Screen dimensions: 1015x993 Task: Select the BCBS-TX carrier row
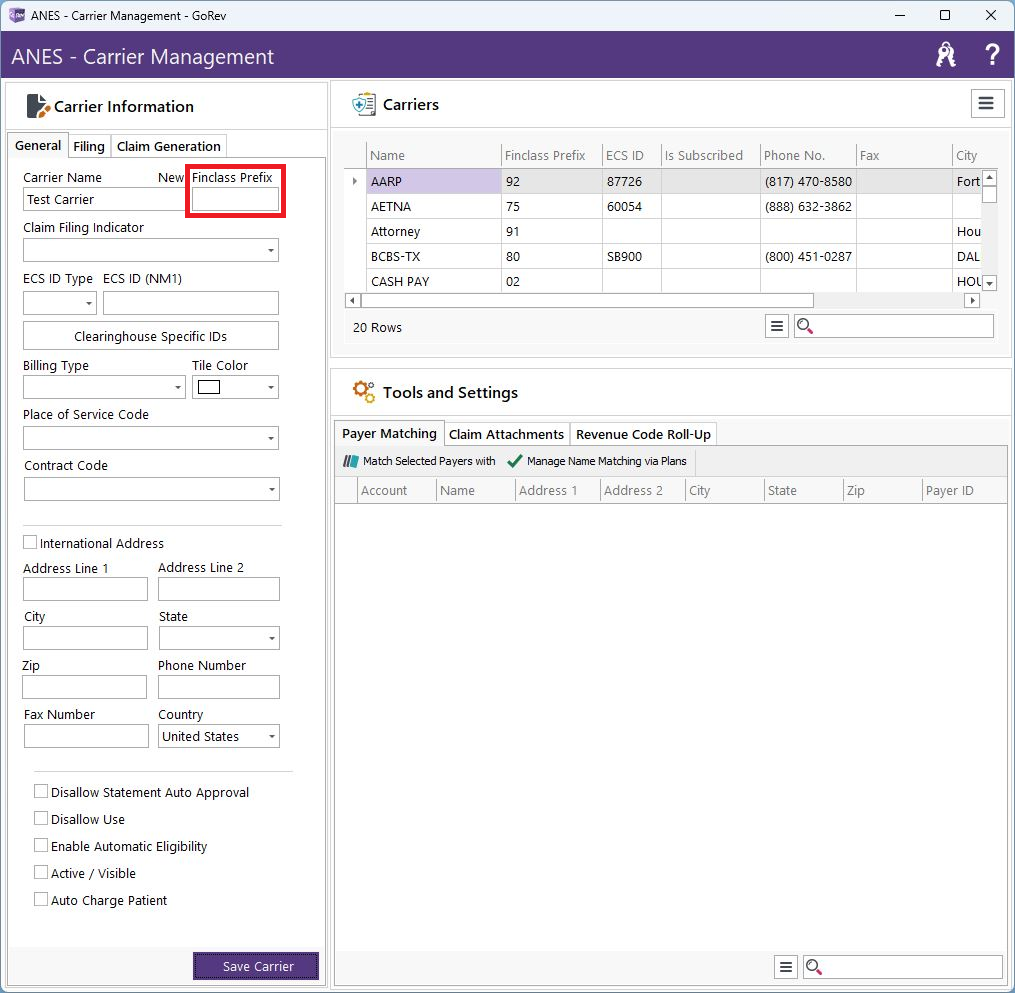664,256
